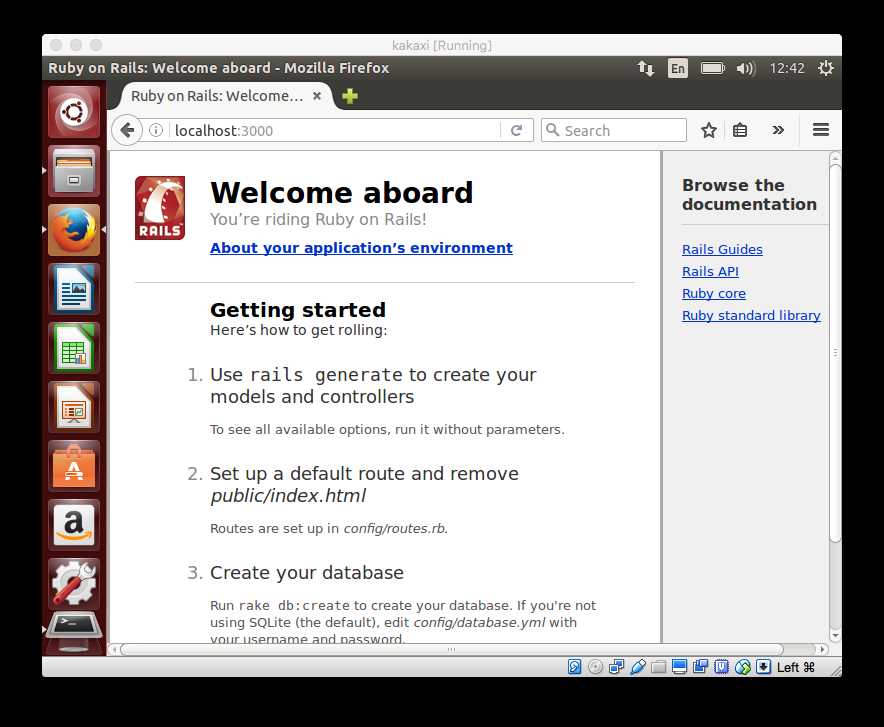Open the Rails Guides link
The width and height of the screenshot is (884, 727).
point(722,250)
